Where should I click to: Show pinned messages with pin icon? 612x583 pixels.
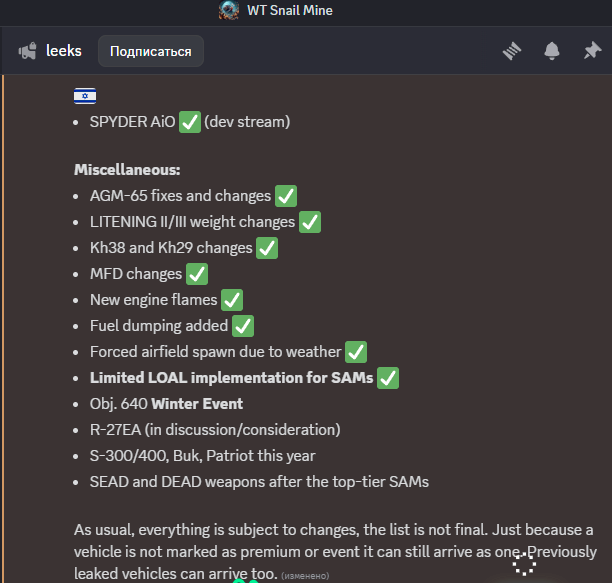tap(591, 51)
